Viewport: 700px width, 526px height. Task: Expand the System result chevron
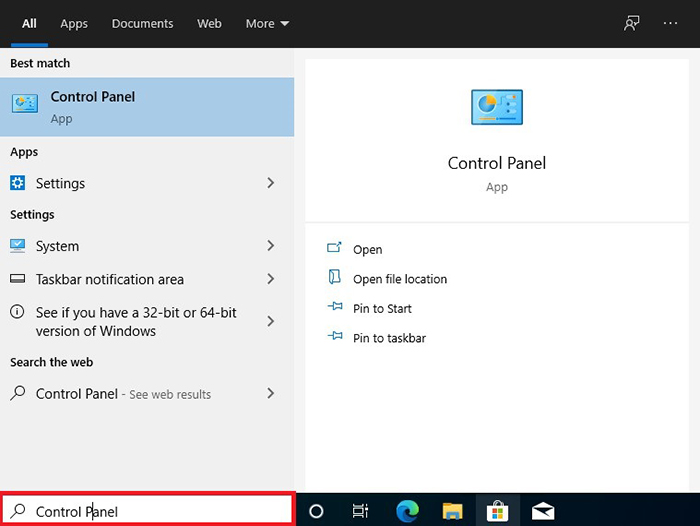(x=271, y=246)
